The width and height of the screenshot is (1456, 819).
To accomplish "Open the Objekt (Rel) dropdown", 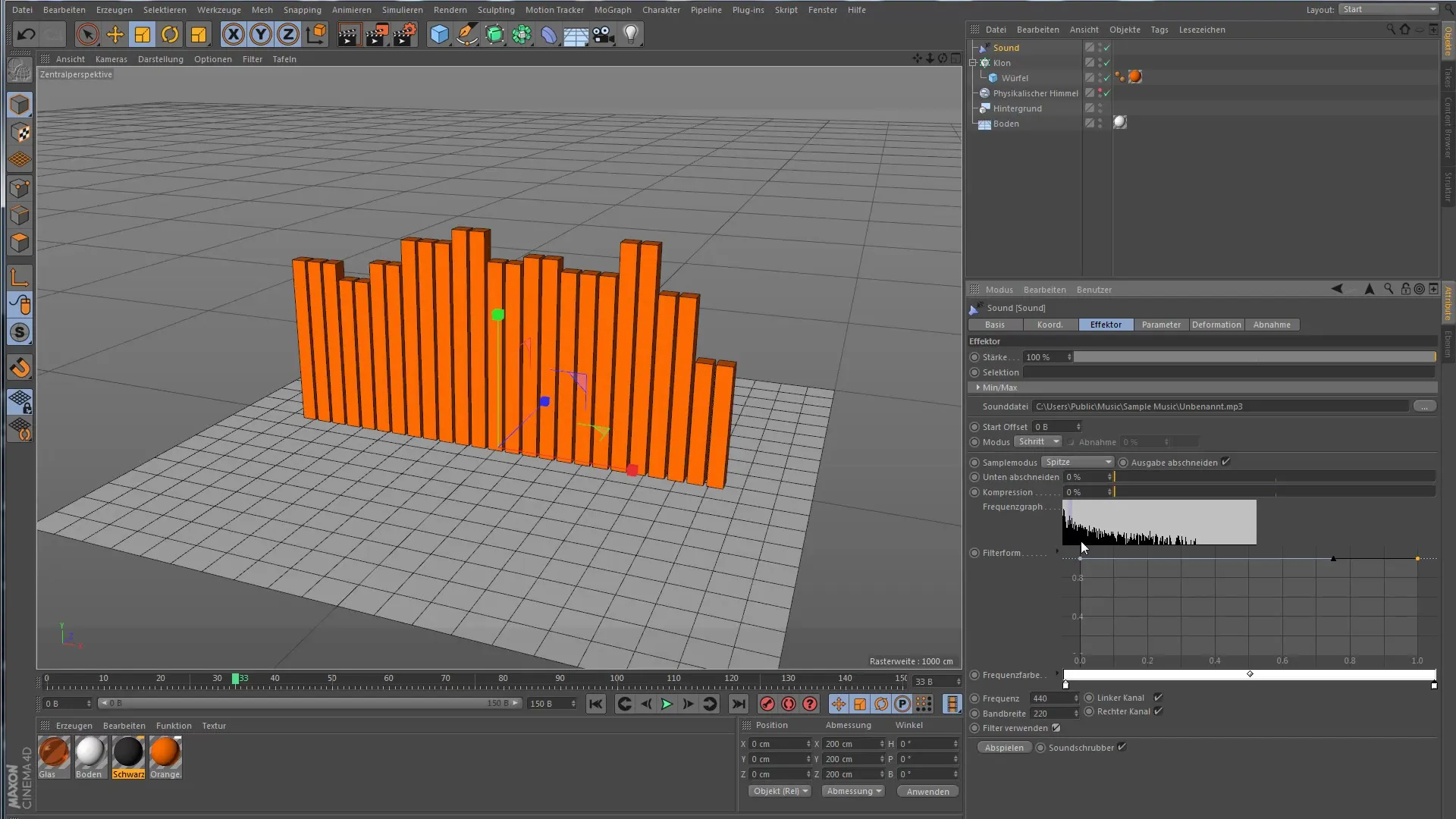I will point(780,791).
